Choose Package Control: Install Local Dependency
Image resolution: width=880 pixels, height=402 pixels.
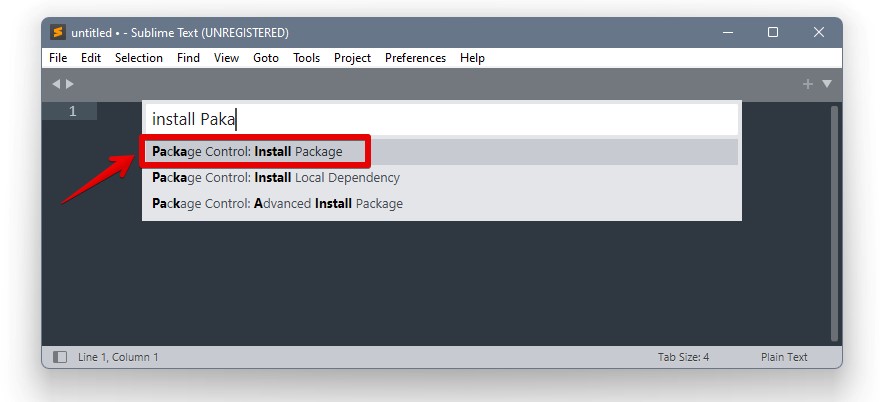click(276, 178)
